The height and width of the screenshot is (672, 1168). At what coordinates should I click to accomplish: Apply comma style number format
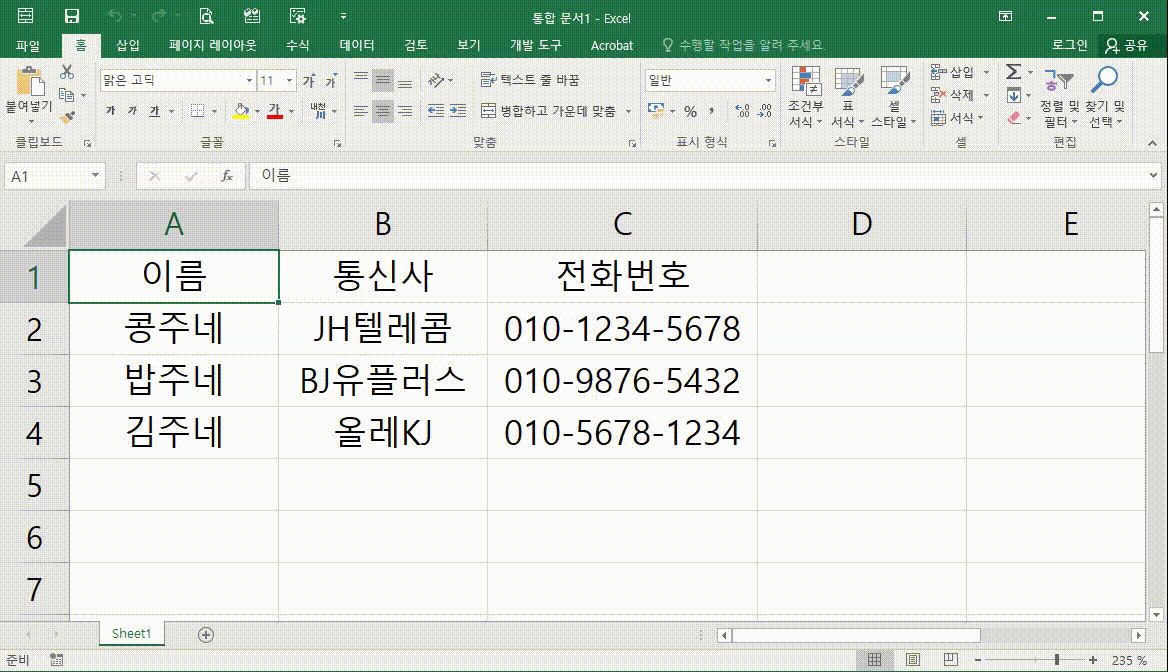(x=712, y=111)
